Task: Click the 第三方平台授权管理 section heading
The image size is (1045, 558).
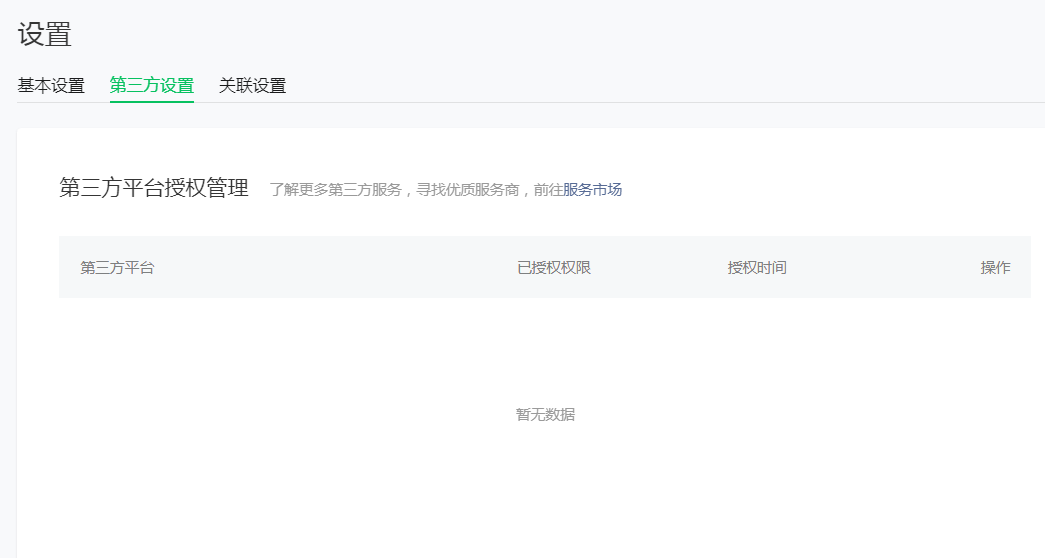Action: [154, 188]
